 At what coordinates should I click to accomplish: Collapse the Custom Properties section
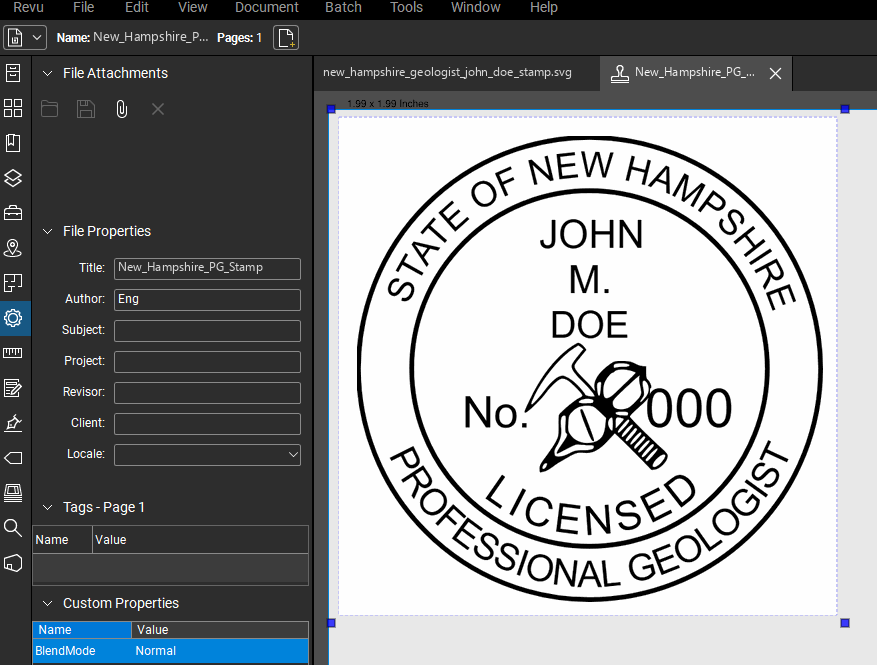click(x=48, y=603)
